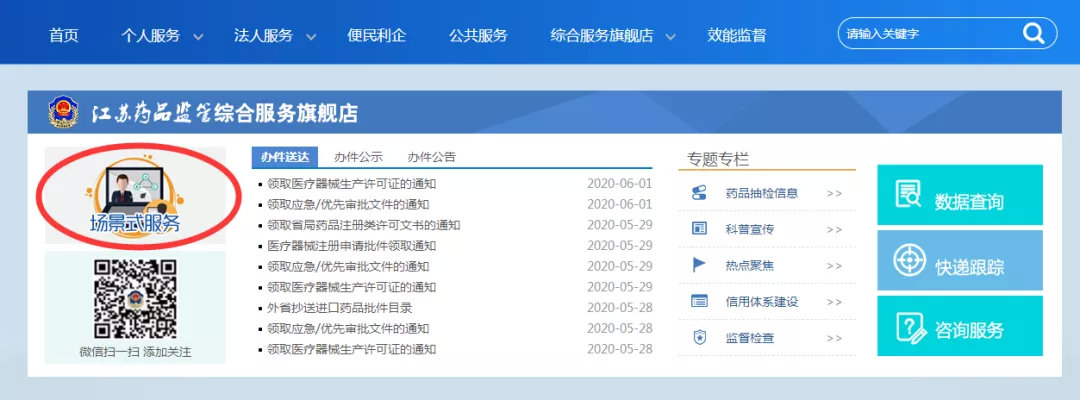Open 外省抄送进口药品批件目录 link
This screenshot has width=1080, height=400.
(x=339, y=308)
